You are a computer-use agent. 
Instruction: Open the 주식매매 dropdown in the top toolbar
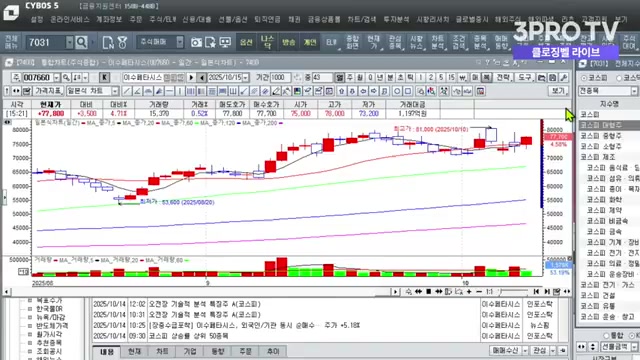tap(180, 42)
